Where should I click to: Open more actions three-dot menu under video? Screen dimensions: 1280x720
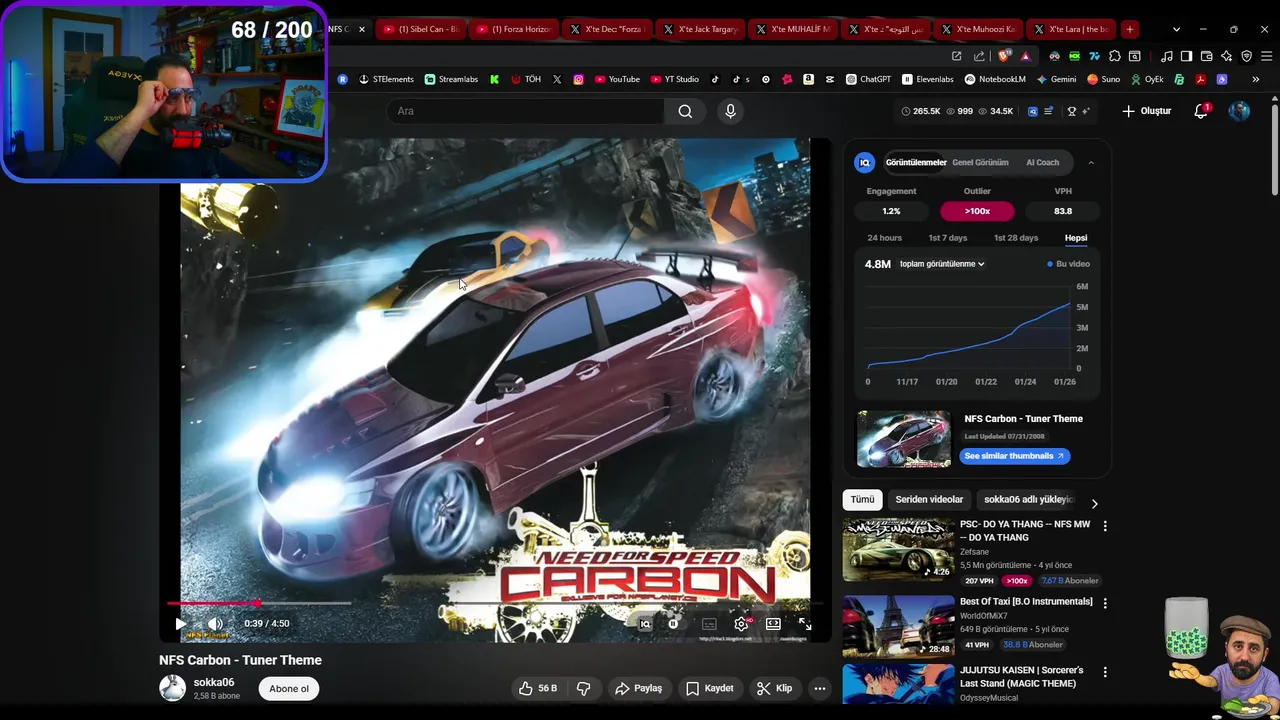(x=820, y=688)
